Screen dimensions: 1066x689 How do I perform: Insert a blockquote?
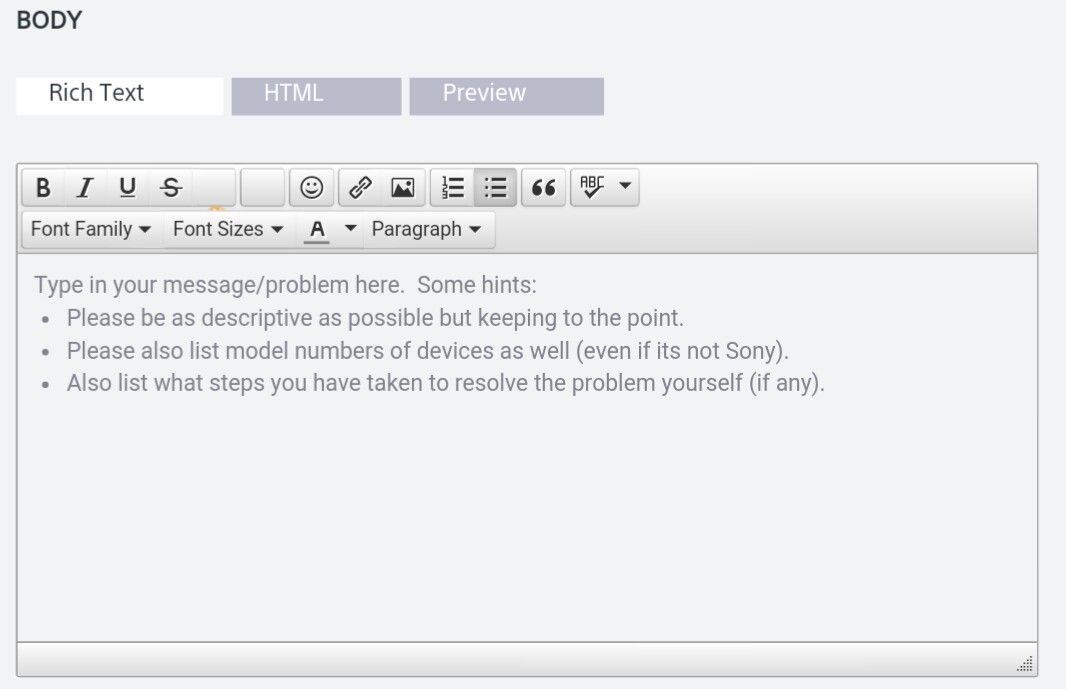point(543,188)
